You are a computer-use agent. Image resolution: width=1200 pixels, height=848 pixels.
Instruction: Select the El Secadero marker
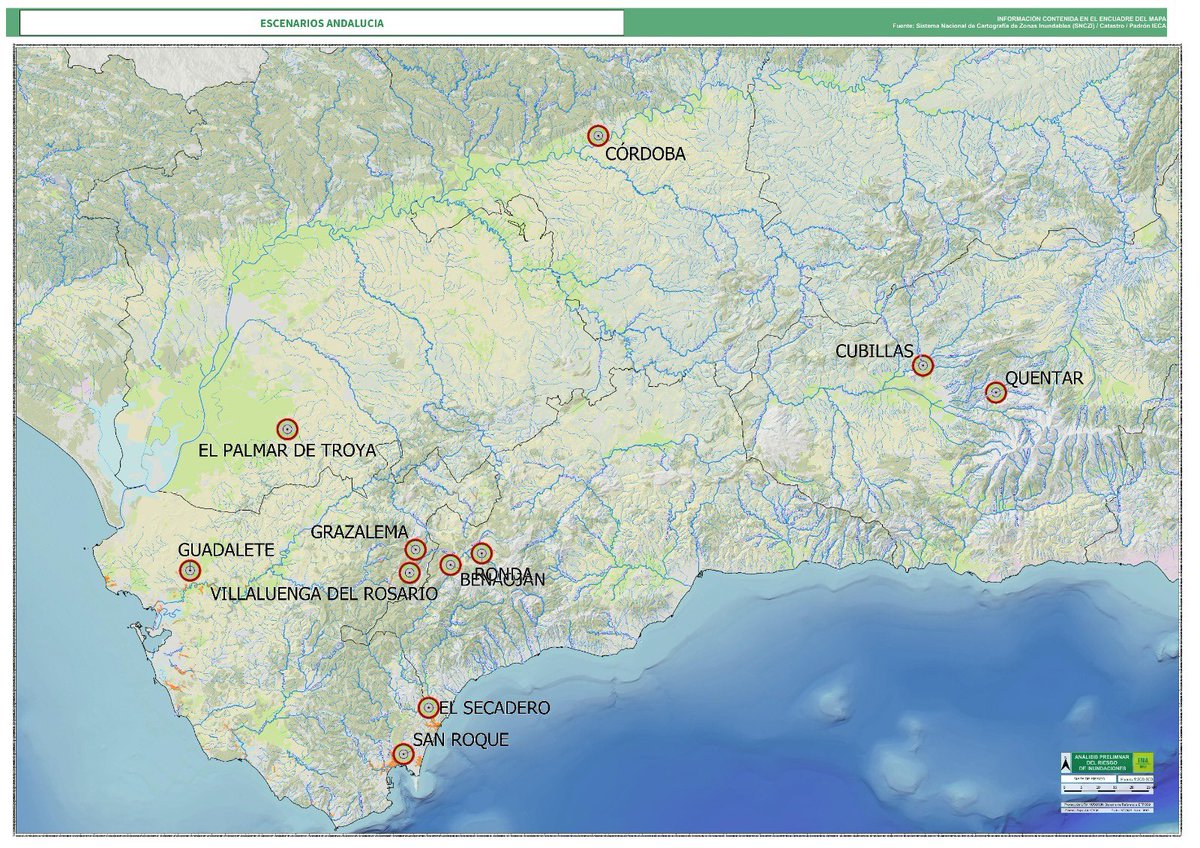428,706
